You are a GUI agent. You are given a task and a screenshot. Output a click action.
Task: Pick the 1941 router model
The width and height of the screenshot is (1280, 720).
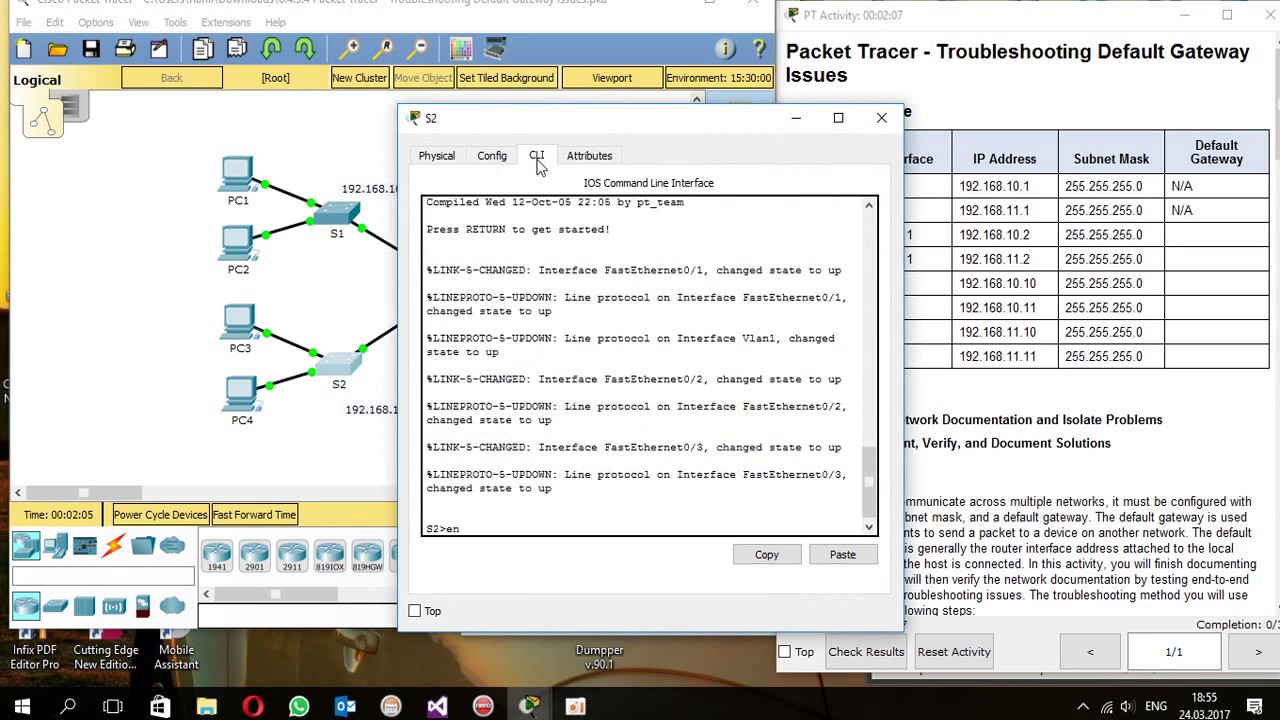[217, 556]
